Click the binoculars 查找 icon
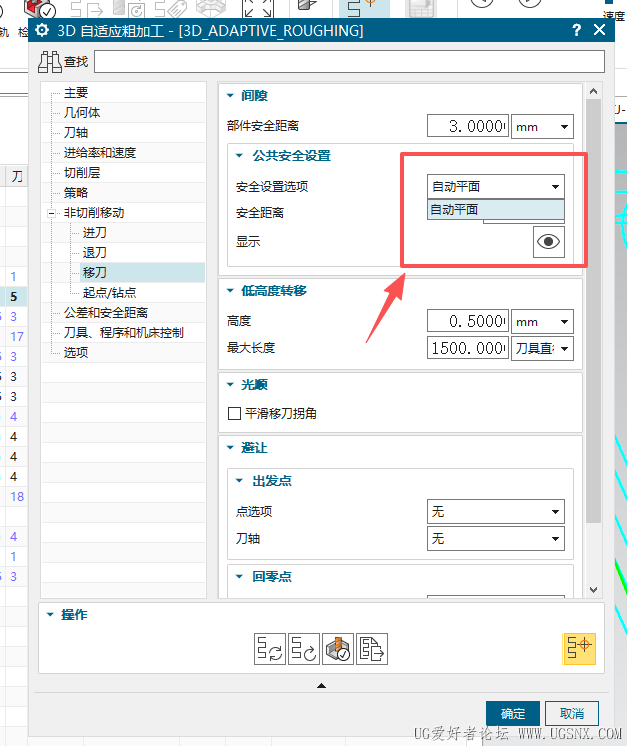Image resolution: width=627 pixels, height=746 pixels. point(50,62)
